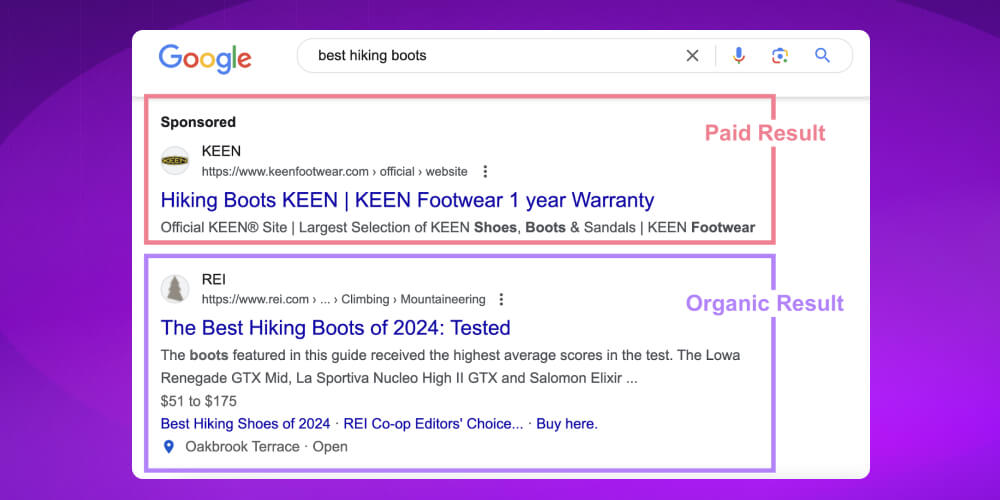The height and width of the screenshot is (500, 1000).
Task: Click the rei.com Climbing › Mountaineering breadcrumb
Action: (344, 299)
